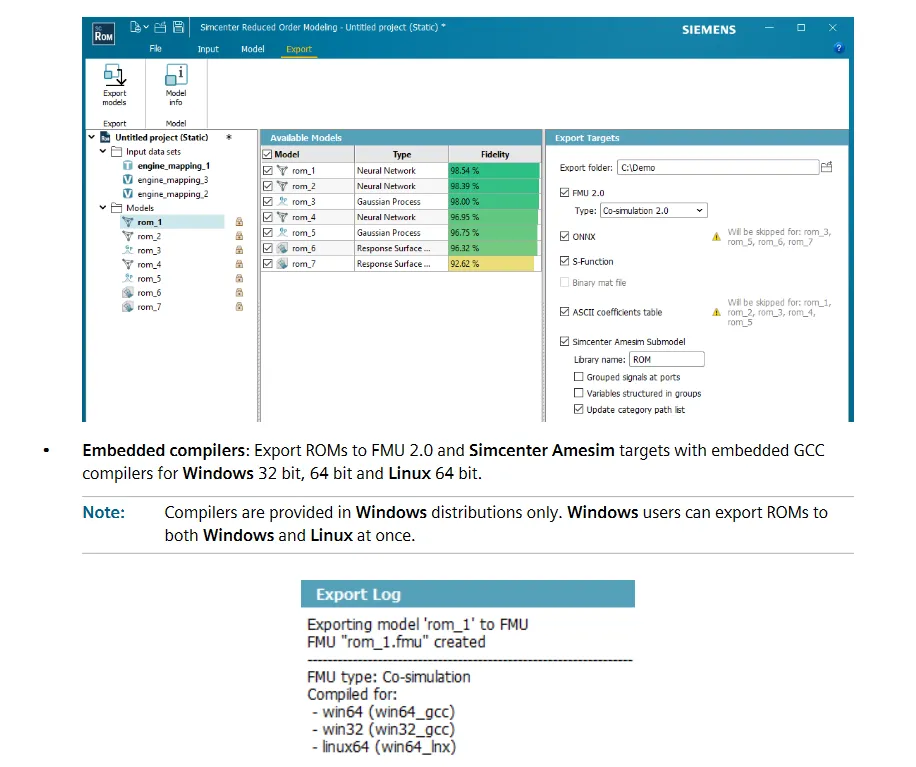Image resolution: width=916 pixels, height=767 pixels.
Task: Click the Library name field
Action: [x=667, y=359]
